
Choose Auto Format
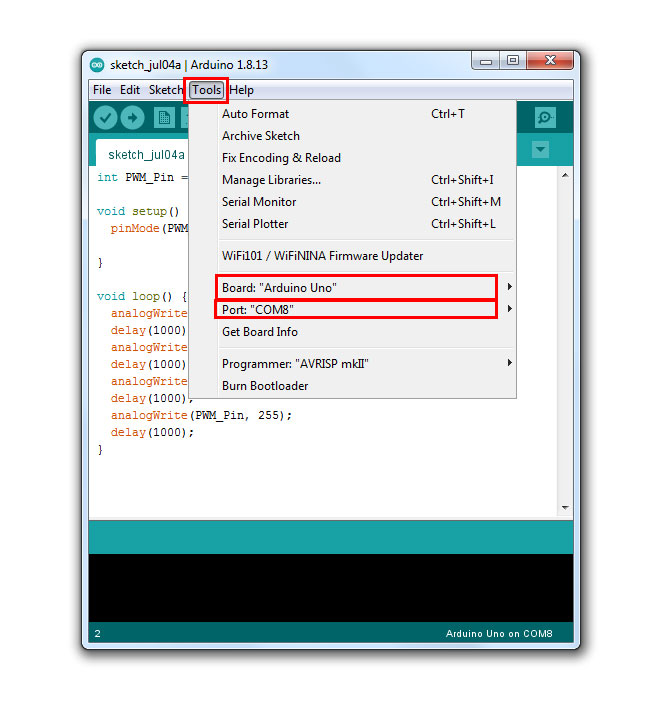[x=353, y=114]
